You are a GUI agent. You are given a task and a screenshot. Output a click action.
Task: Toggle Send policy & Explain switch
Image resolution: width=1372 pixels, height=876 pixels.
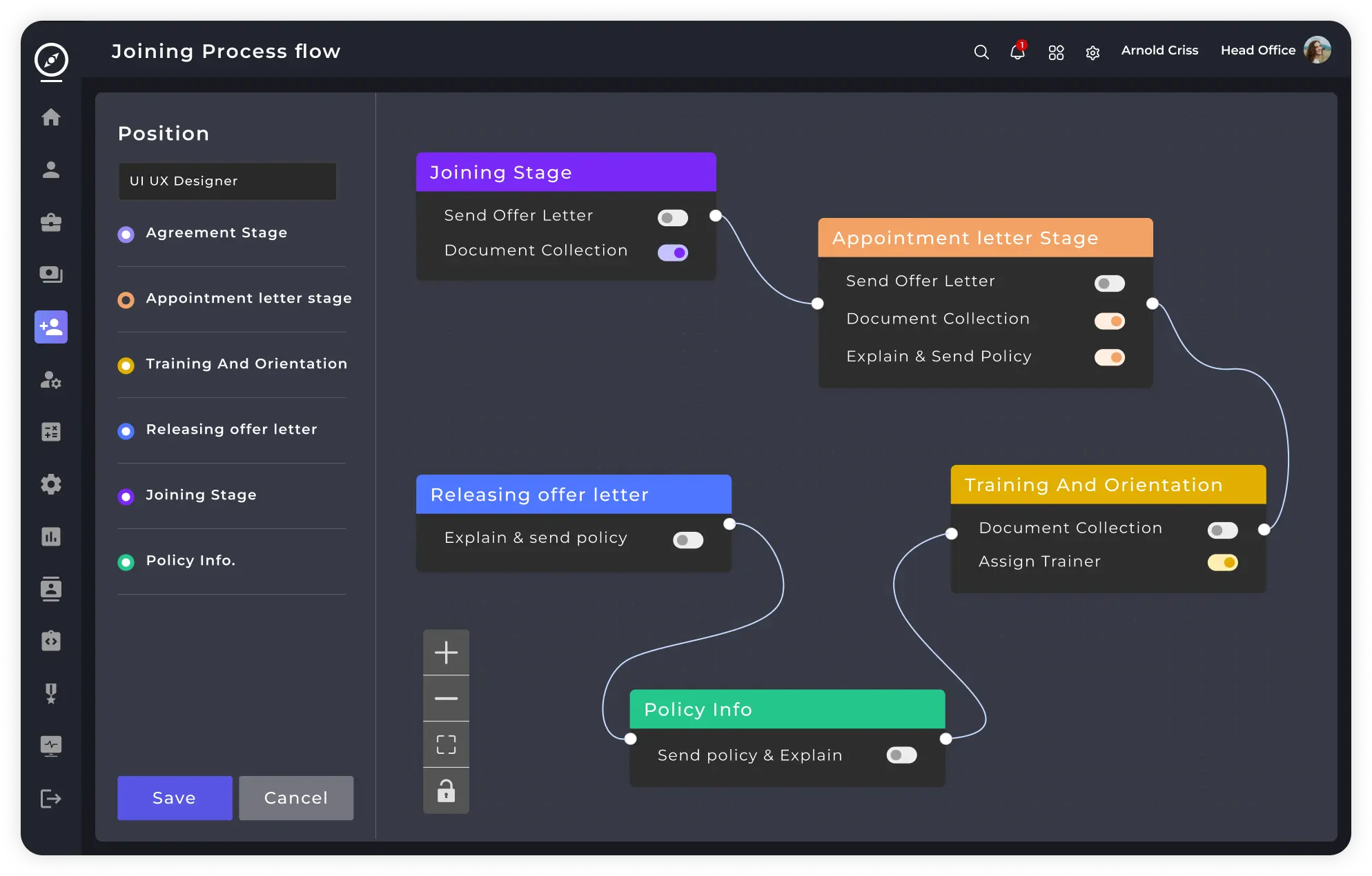tap(901, 755)
